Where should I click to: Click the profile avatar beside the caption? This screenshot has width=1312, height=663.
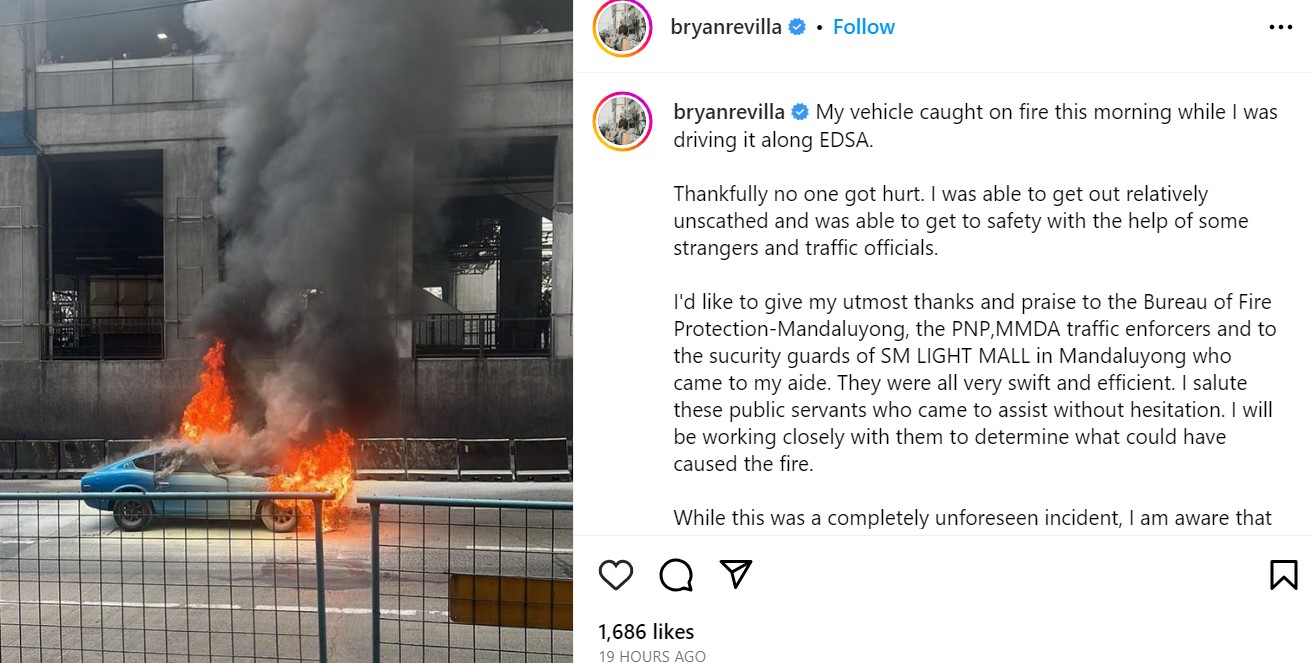pyautogui.click(x=622, y=122)
